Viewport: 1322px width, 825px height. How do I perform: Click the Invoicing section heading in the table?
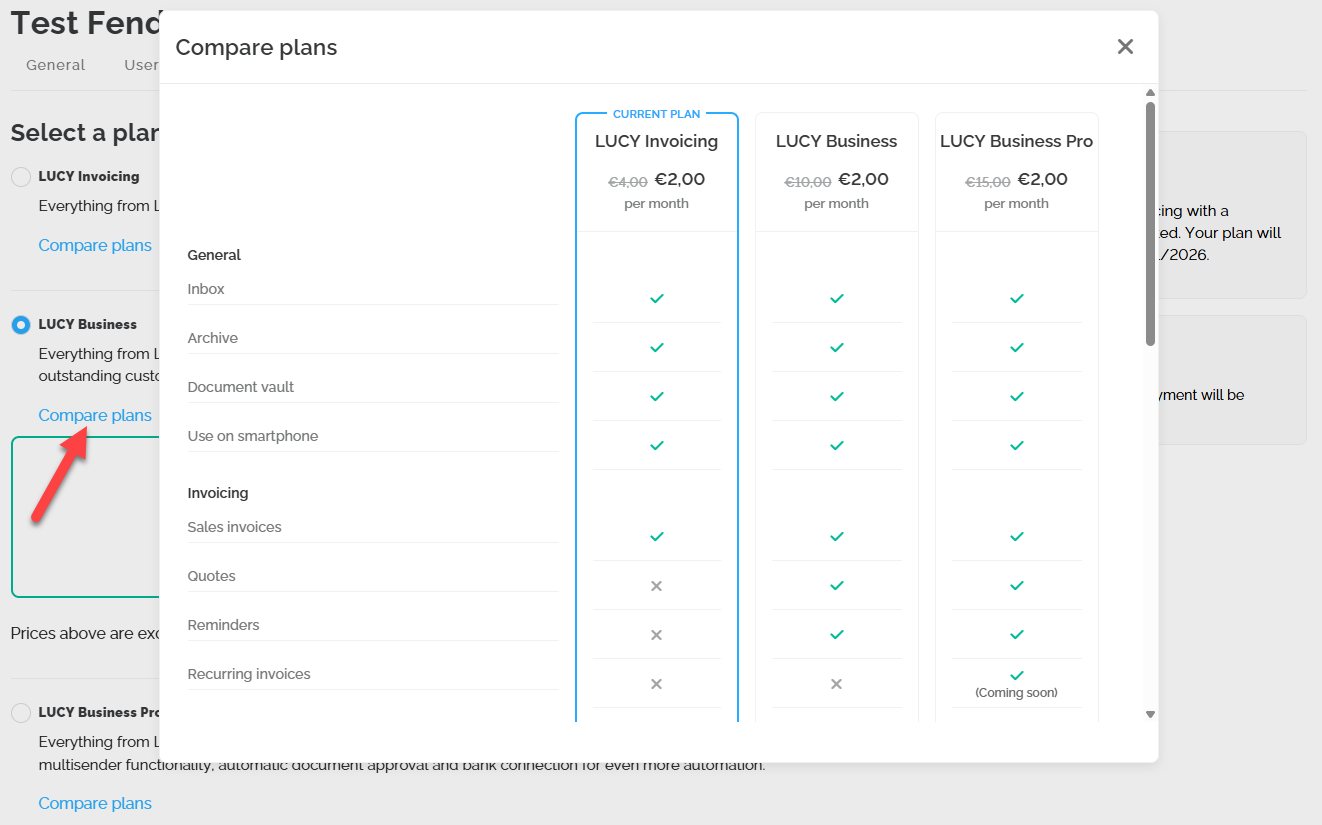218,493
